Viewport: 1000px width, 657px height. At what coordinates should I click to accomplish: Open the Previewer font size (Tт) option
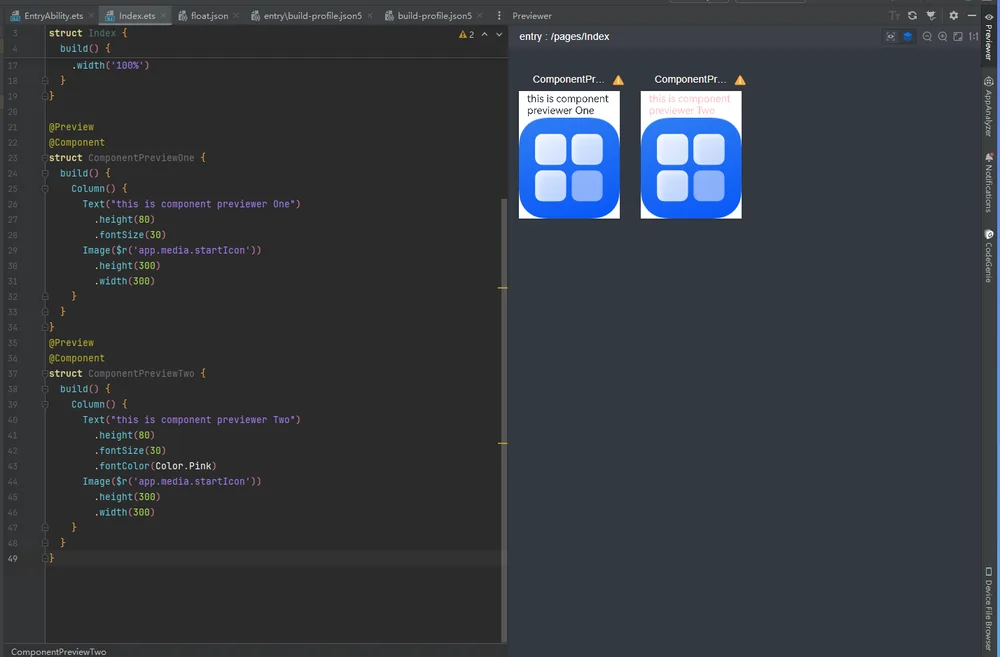click(x=894, y=15)
